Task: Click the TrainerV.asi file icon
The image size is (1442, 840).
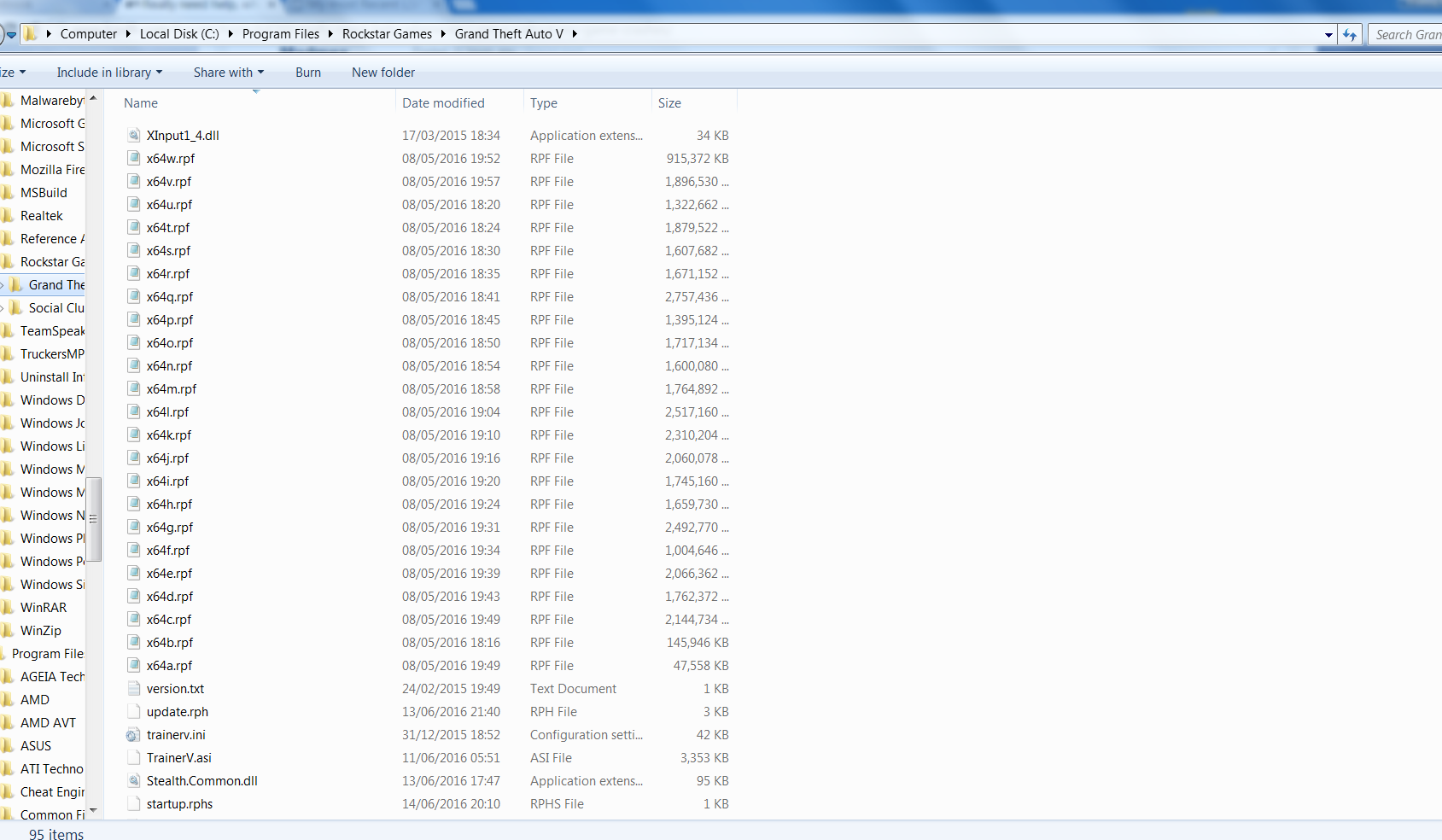Action: click(133, 757)
